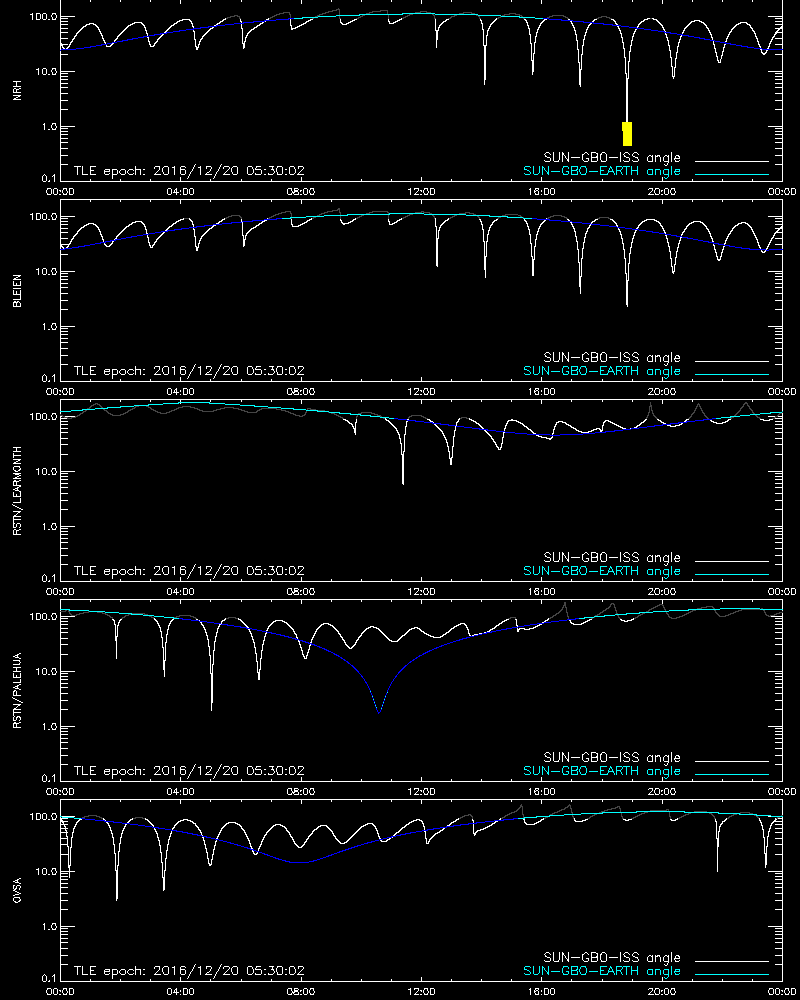Click the 04:00 tick label under BLEIEN plot
The width and height of the screenshot is (800, 1000).
(x=181, y=392)
